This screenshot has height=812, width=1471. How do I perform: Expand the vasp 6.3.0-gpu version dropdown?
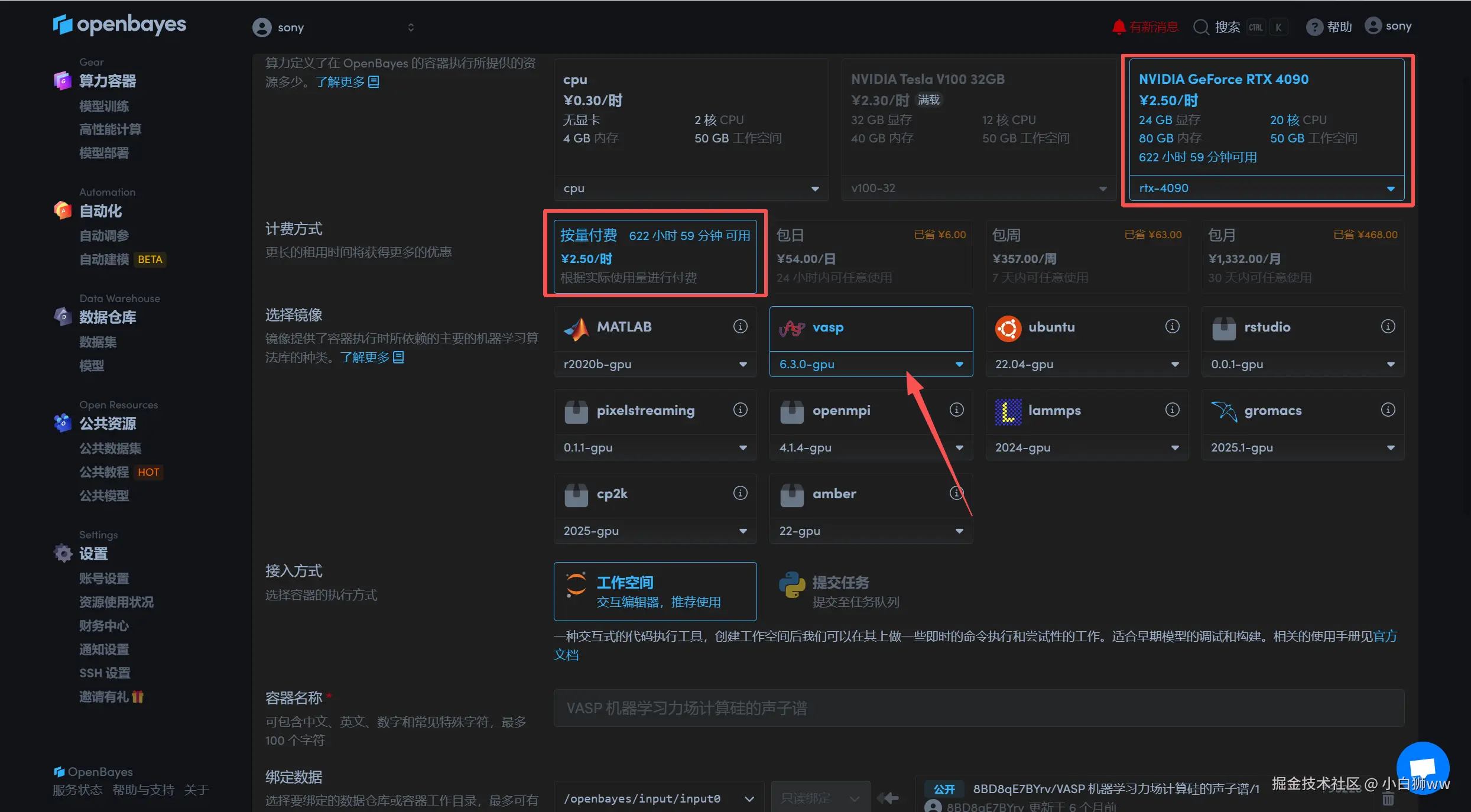[871, 365]
